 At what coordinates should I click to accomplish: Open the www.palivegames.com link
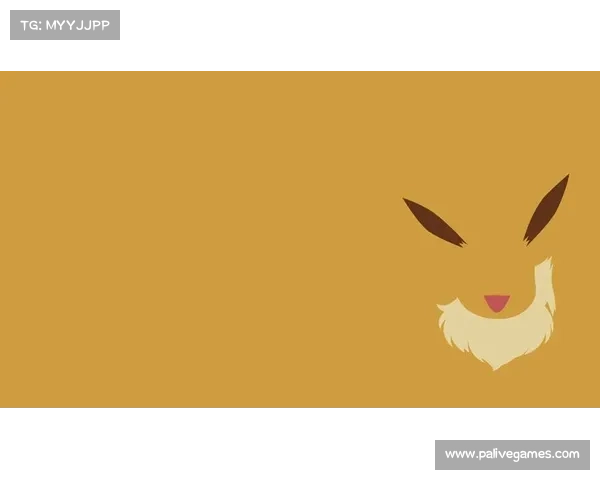pos(511,455)
